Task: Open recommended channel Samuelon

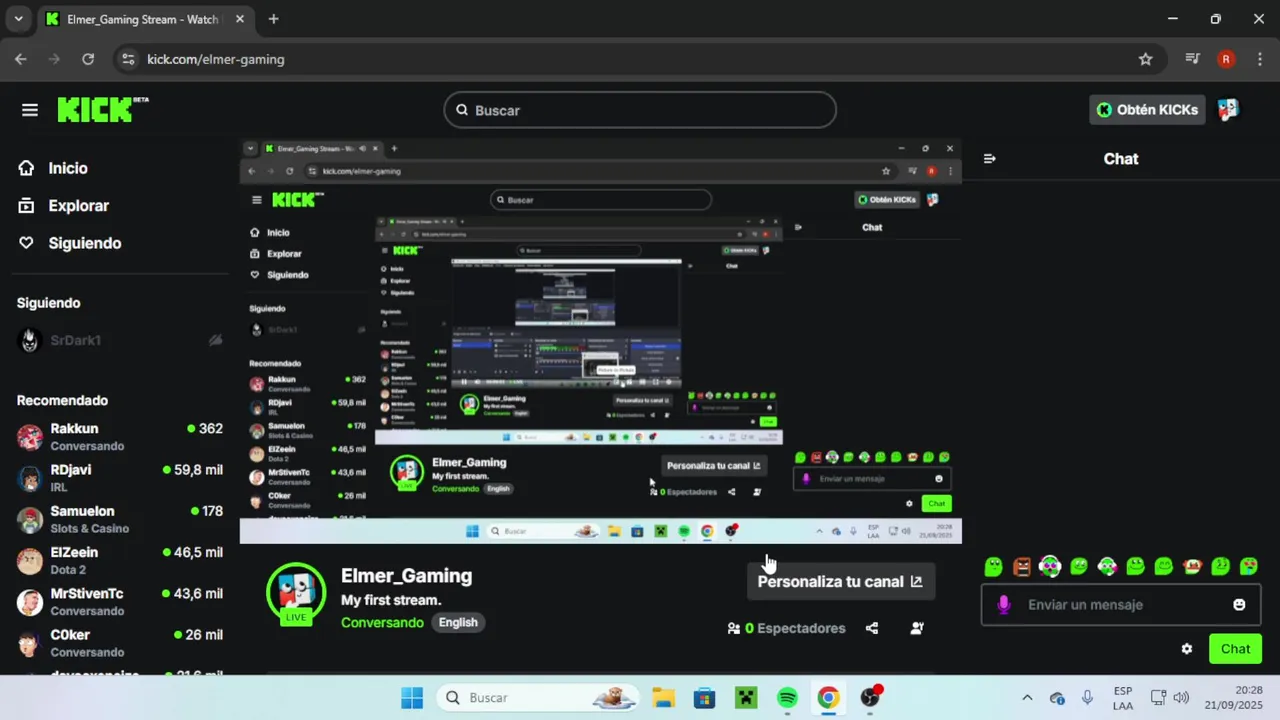Action: click(120, 519)
